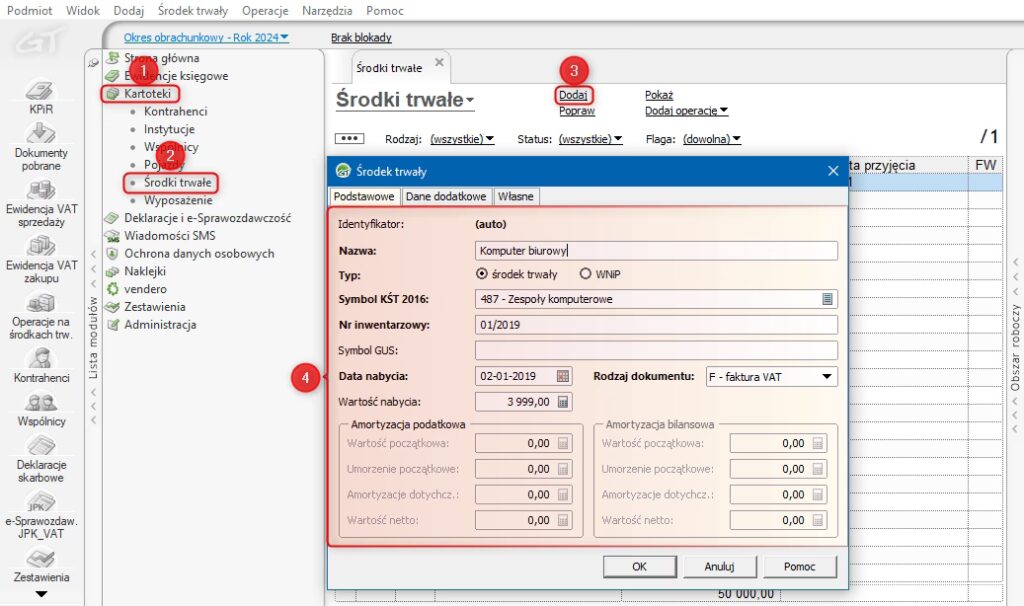Click the Dokumenty pobrane sidebar icon

click(x=41, y=135)
